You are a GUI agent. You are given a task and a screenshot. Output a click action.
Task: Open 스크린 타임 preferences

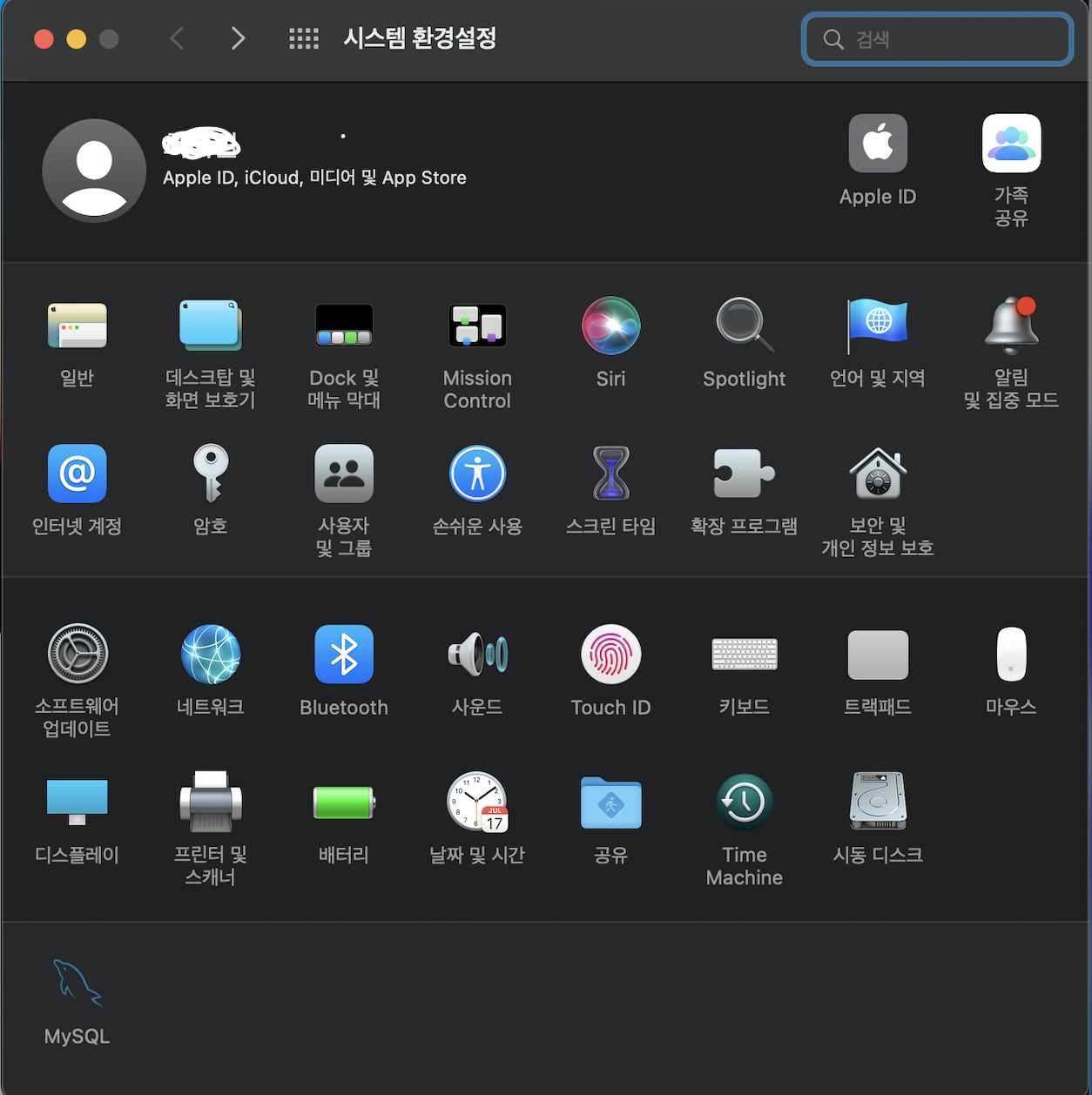[x=610, y=474]
